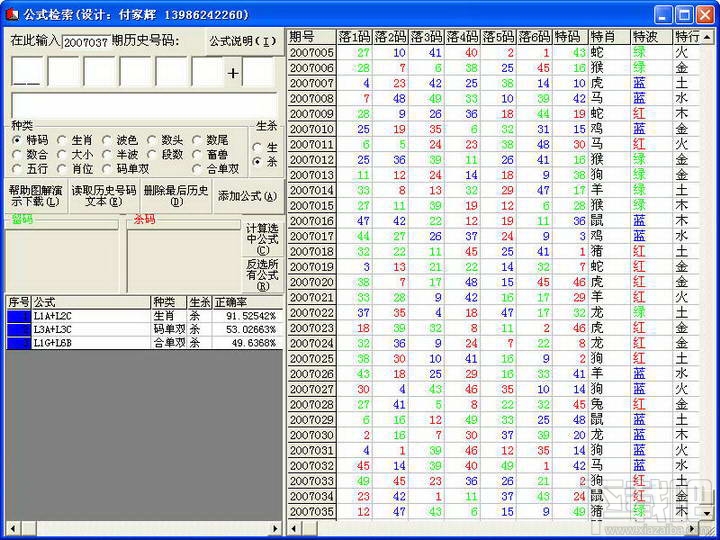Click right arrow of formula list scrollbar
This screenshot has height=540, width=720.
(x=276, y=528)
